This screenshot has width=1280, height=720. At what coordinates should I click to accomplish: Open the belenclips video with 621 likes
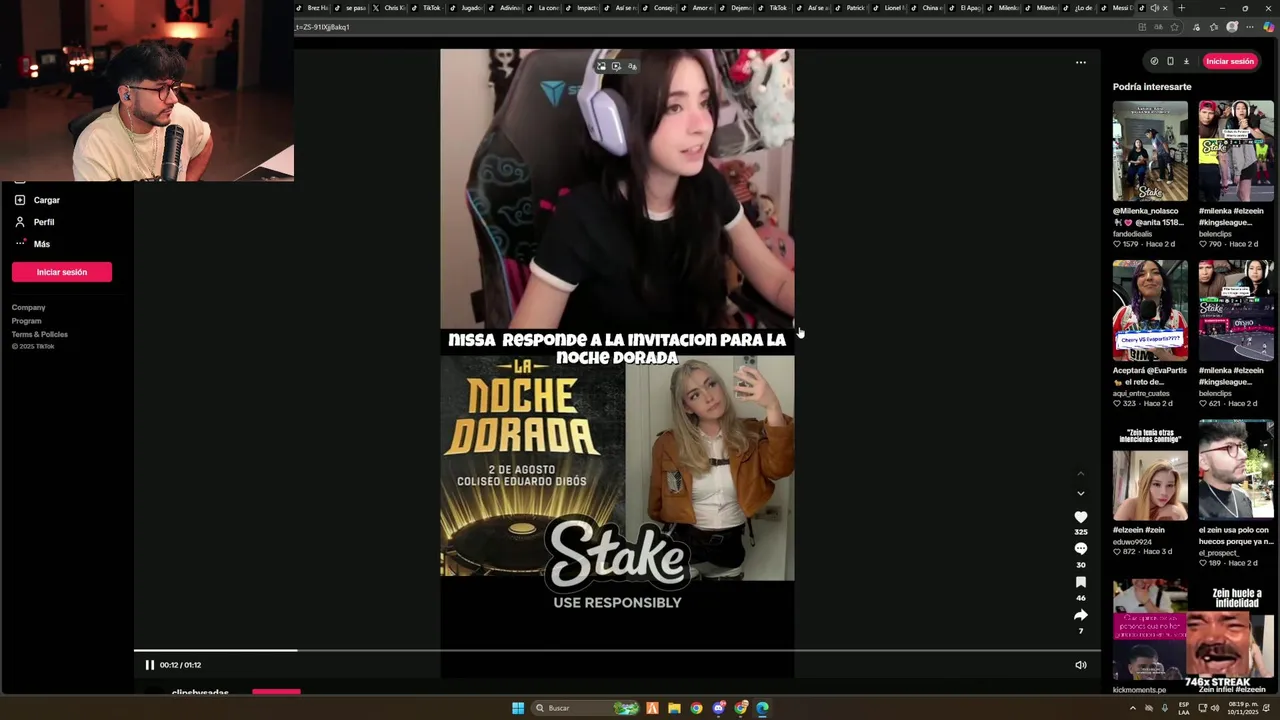click(1236, 311)
